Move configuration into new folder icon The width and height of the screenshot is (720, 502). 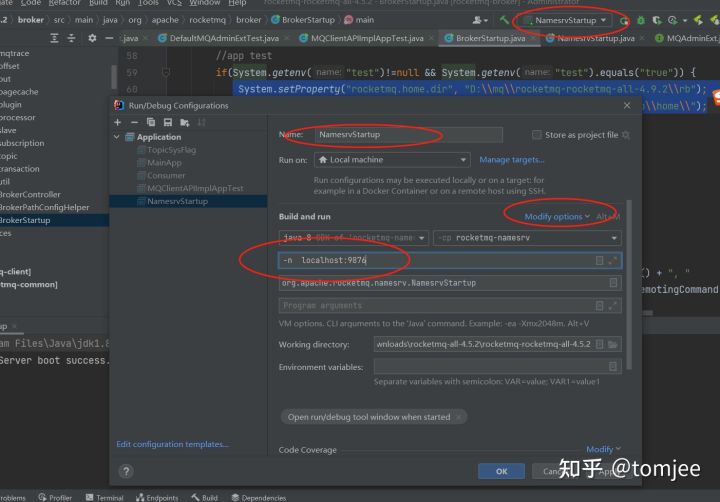pyautogui.click(x=185, y=122)
